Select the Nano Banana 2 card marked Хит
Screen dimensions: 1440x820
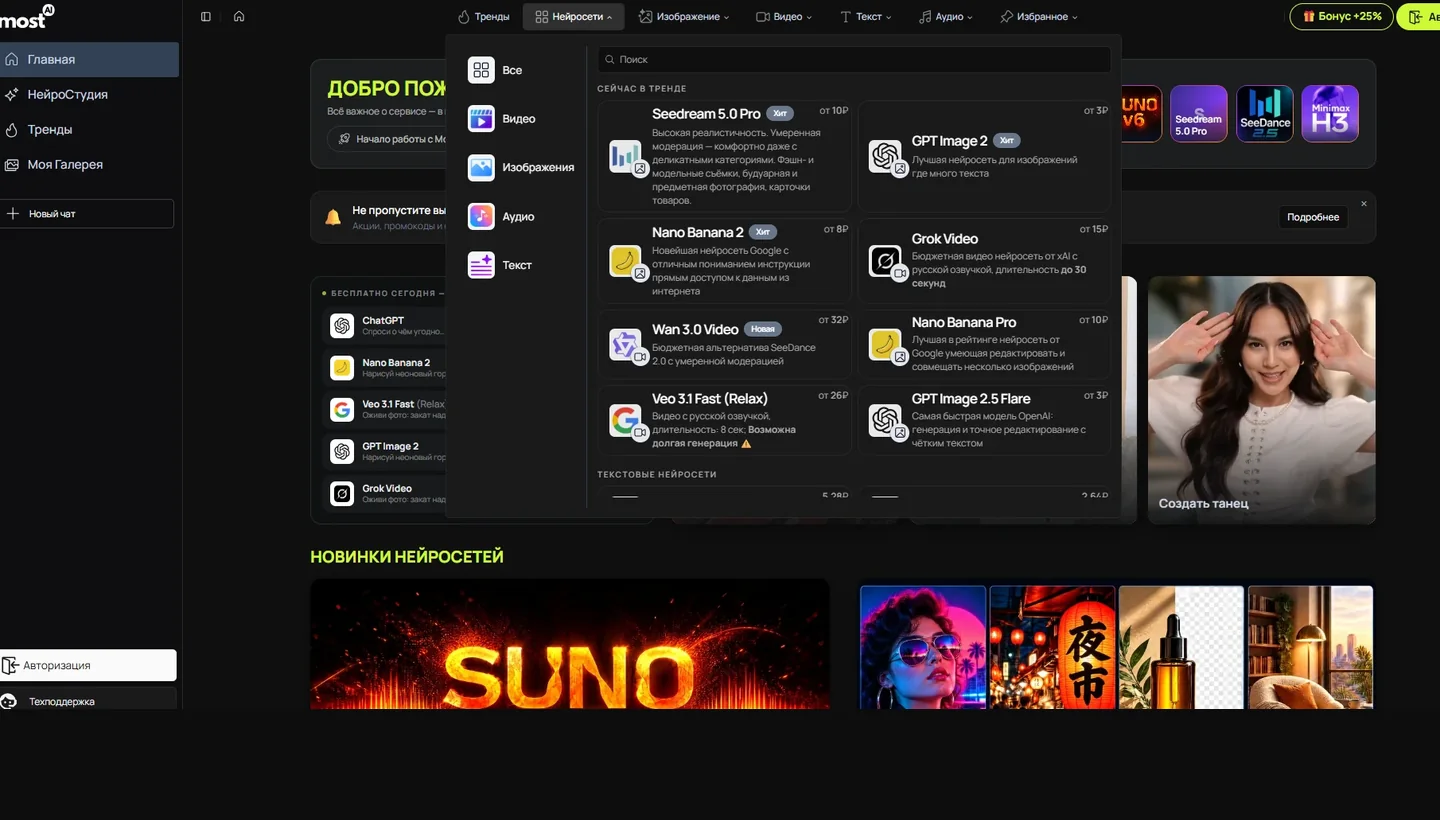point(724,261)
